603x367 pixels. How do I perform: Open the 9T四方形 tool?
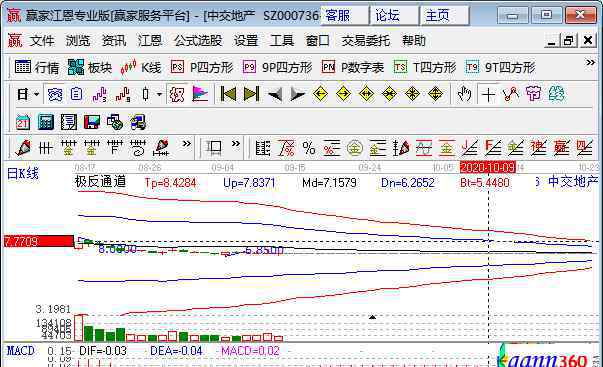tap(500, 67)
